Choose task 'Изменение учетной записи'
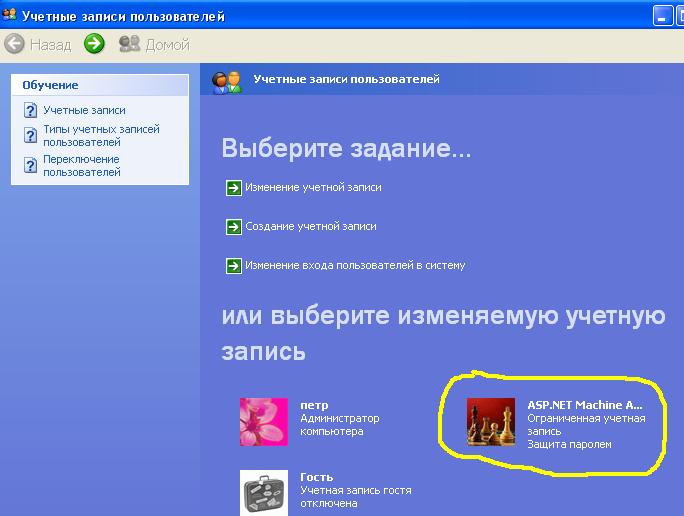 click(313, 188)
